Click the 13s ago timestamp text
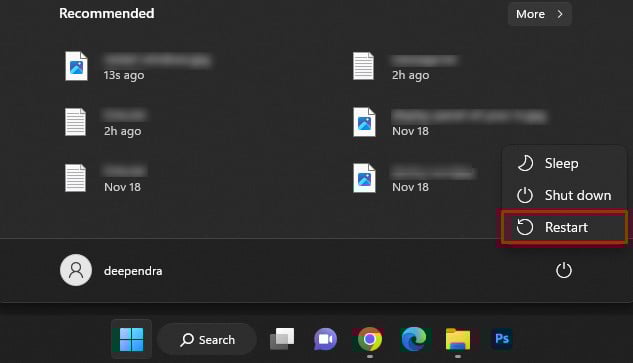This screenshot has width=633, height=363. pos(124,76)
